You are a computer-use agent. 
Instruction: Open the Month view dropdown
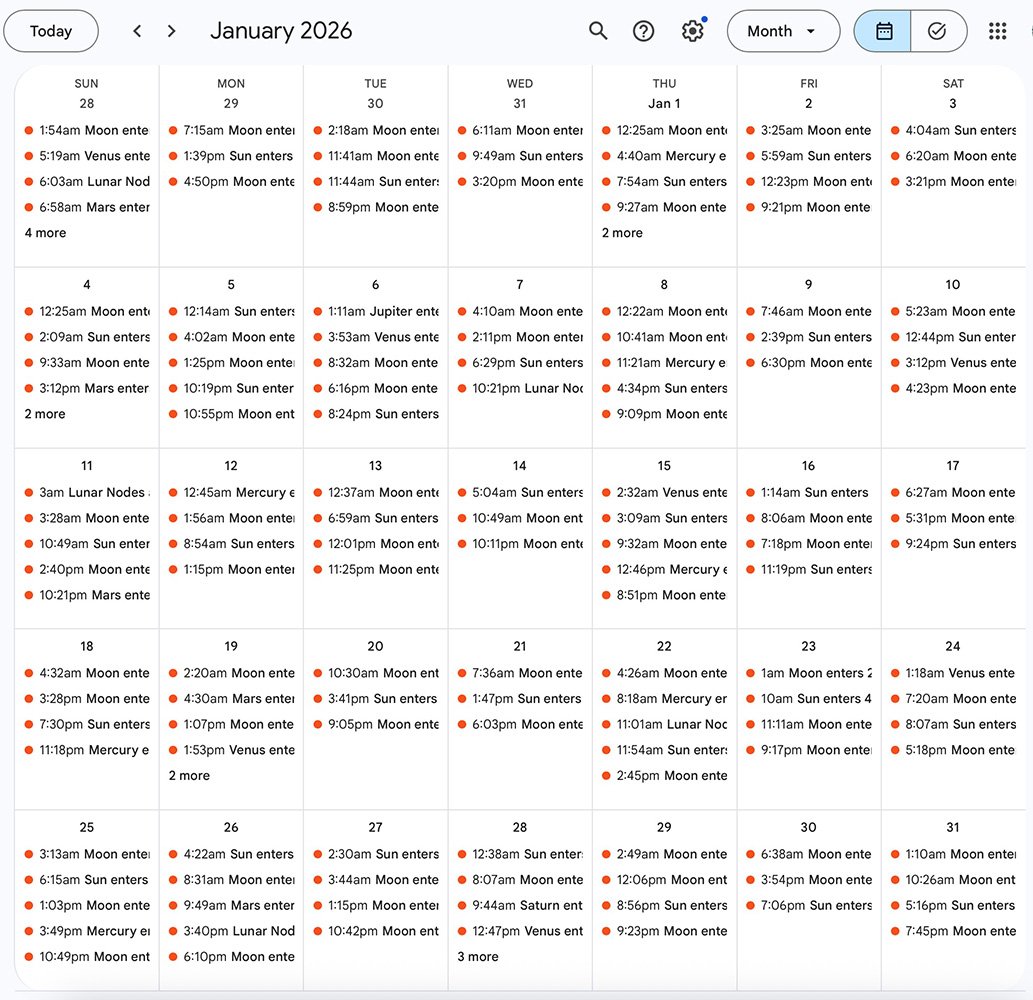click(x=783, y=31)
